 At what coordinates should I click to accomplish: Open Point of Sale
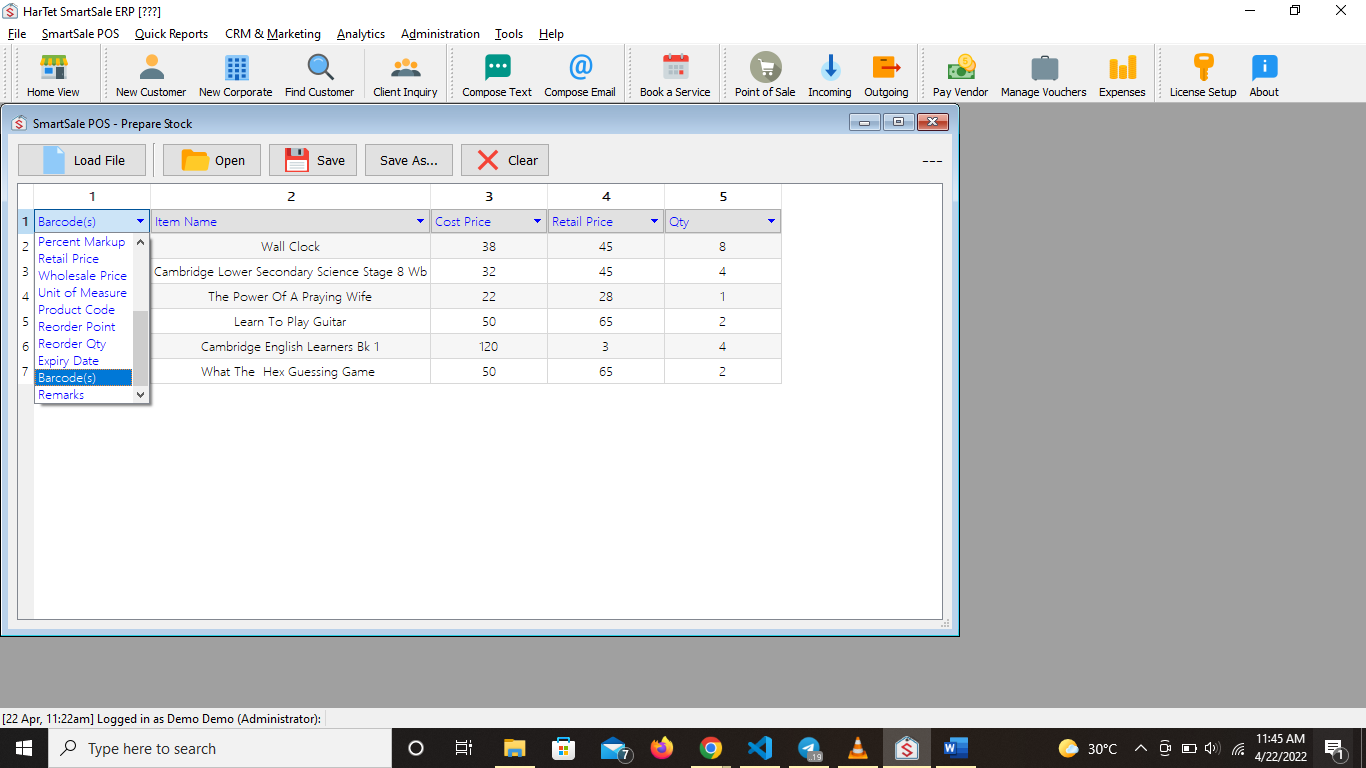pyautogui.click(x=765, y=75)
